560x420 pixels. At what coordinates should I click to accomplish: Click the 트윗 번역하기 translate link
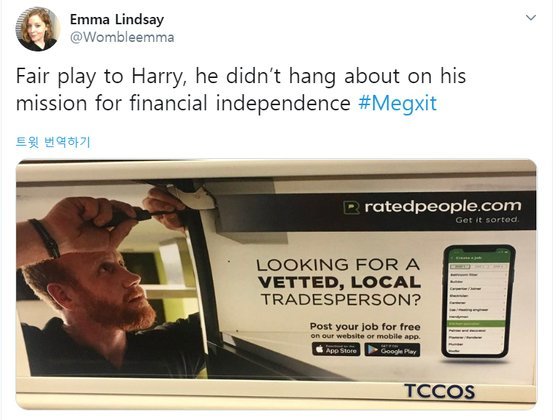click(53, 142)
